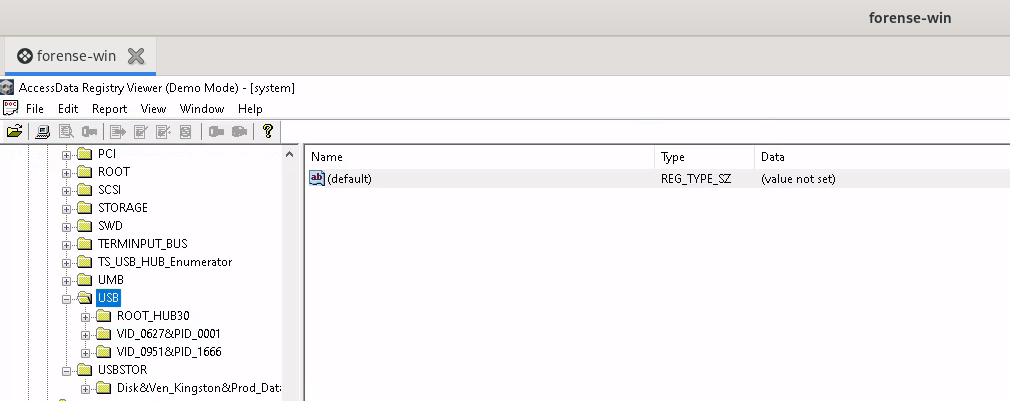
Task: Click the document with plus toolbar icon
Action: [164, 132]
